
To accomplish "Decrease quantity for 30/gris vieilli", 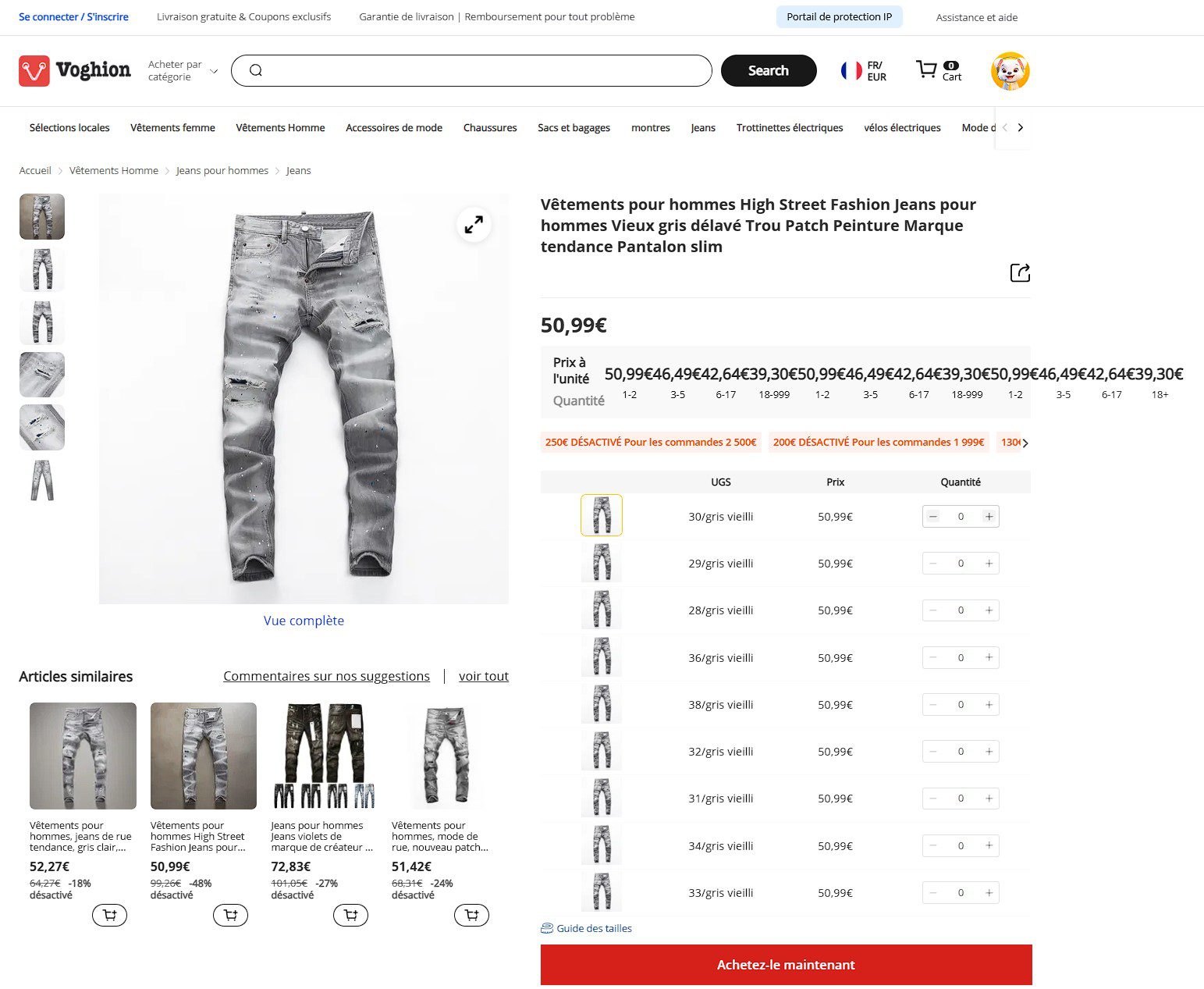I will pyautogui.click(x=933, y=517).
